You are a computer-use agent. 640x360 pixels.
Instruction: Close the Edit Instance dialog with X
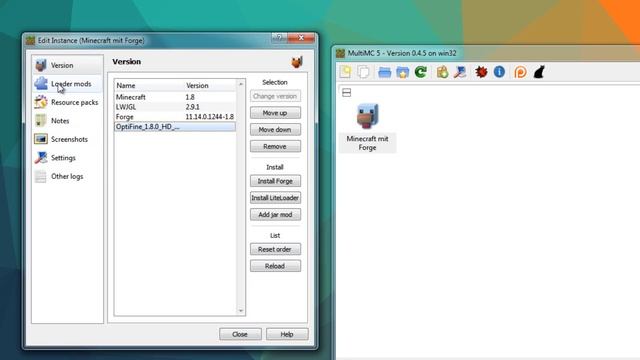301,38
